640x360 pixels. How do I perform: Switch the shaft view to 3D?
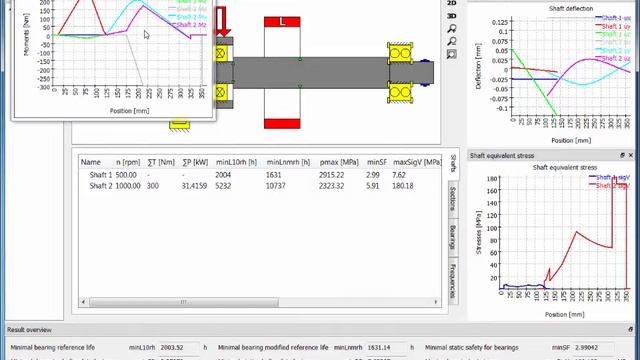pos(451,16)
